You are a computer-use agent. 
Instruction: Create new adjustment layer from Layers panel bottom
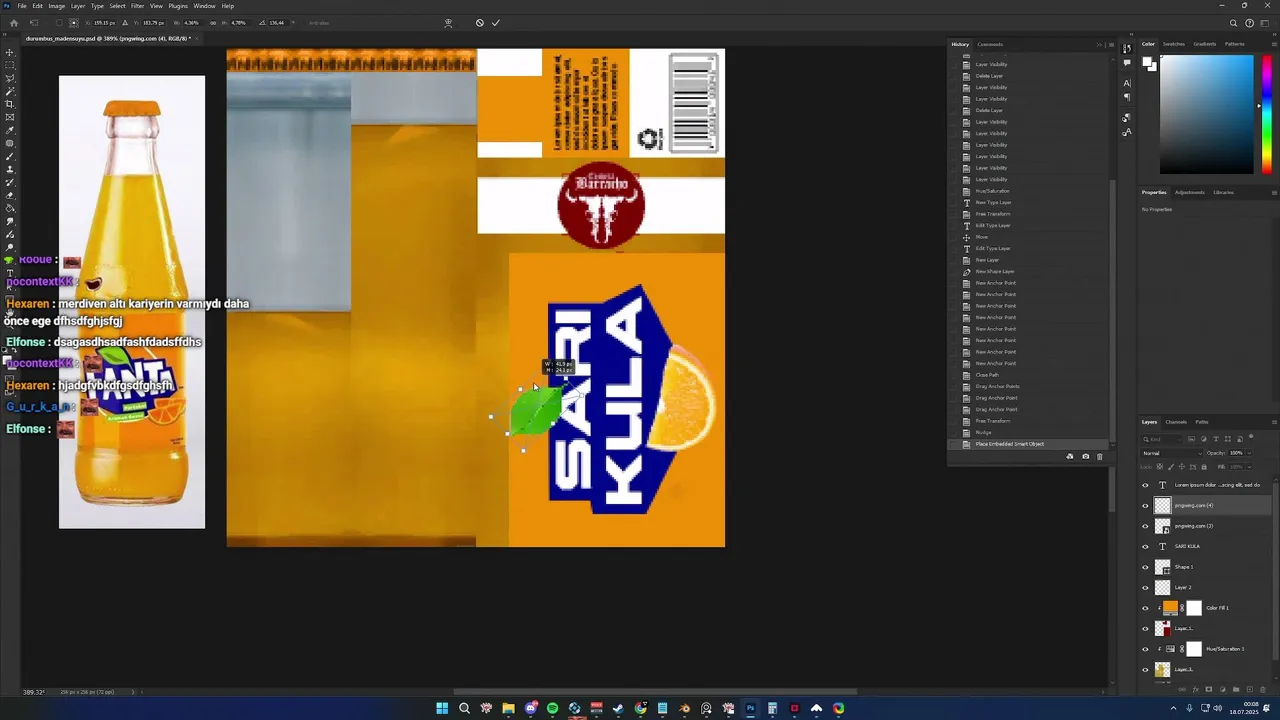point(1221,689)
